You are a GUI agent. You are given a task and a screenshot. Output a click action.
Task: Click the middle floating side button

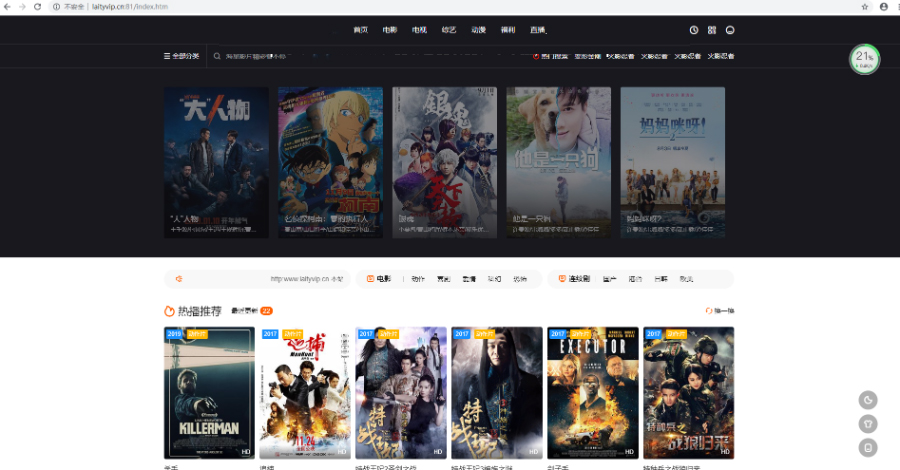point(868,424)
